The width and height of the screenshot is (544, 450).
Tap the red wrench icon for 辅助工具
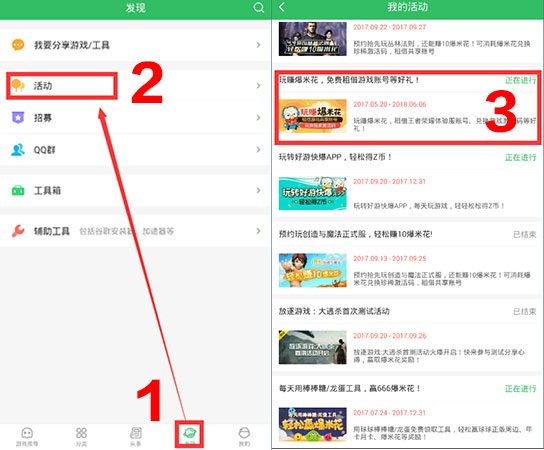point(18,231)
